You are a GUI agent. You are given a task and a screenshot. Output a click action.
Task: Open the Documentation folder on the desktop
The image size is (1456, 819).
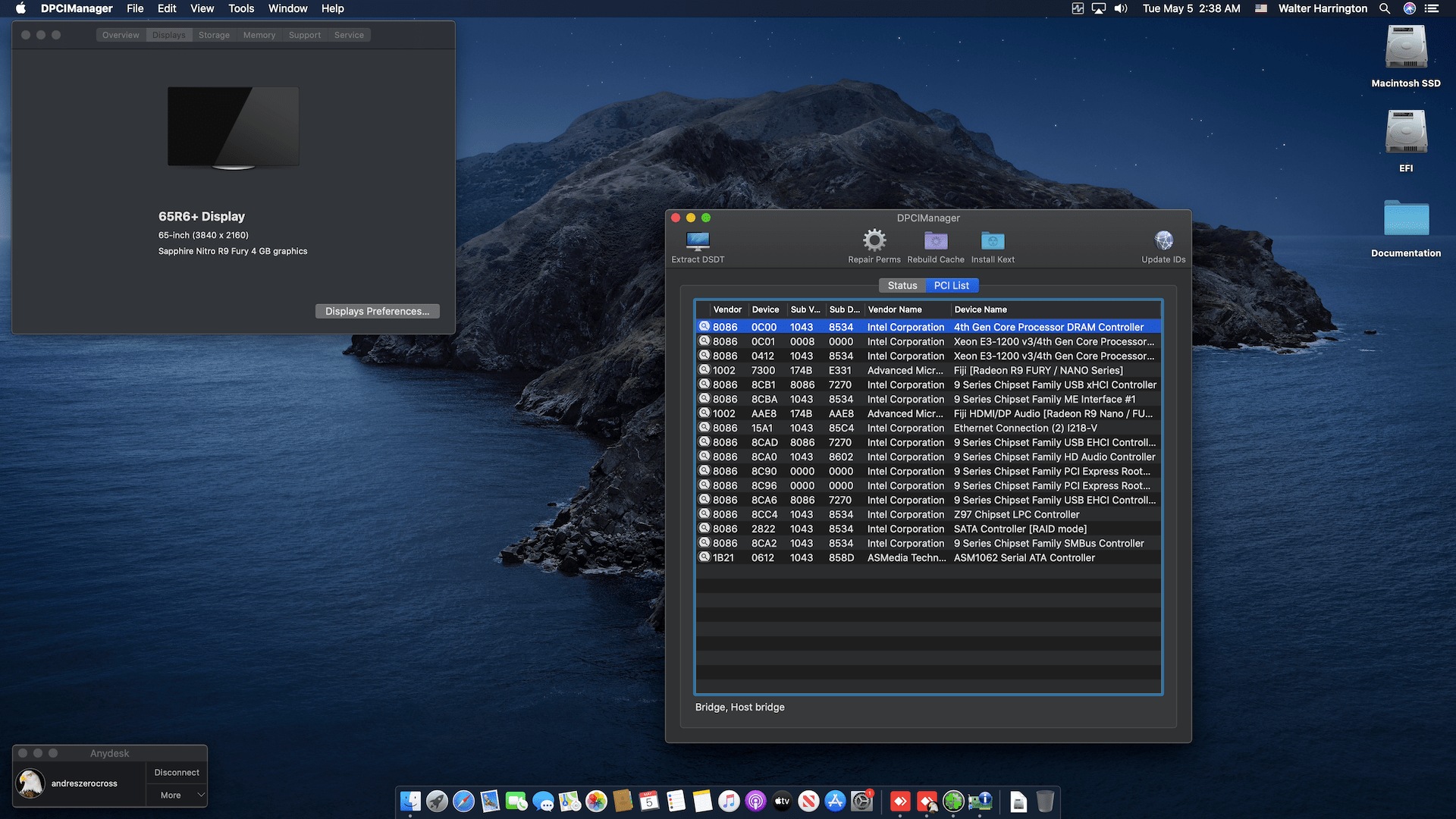[1406, 220]
